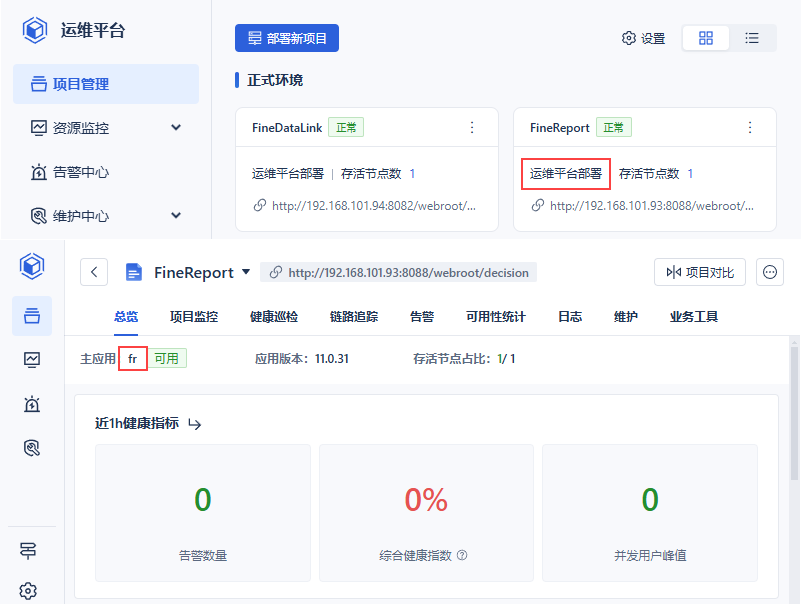
Task: Click the 综合健康指数 card
Action: pyautogui.click(x=426, y=513)
